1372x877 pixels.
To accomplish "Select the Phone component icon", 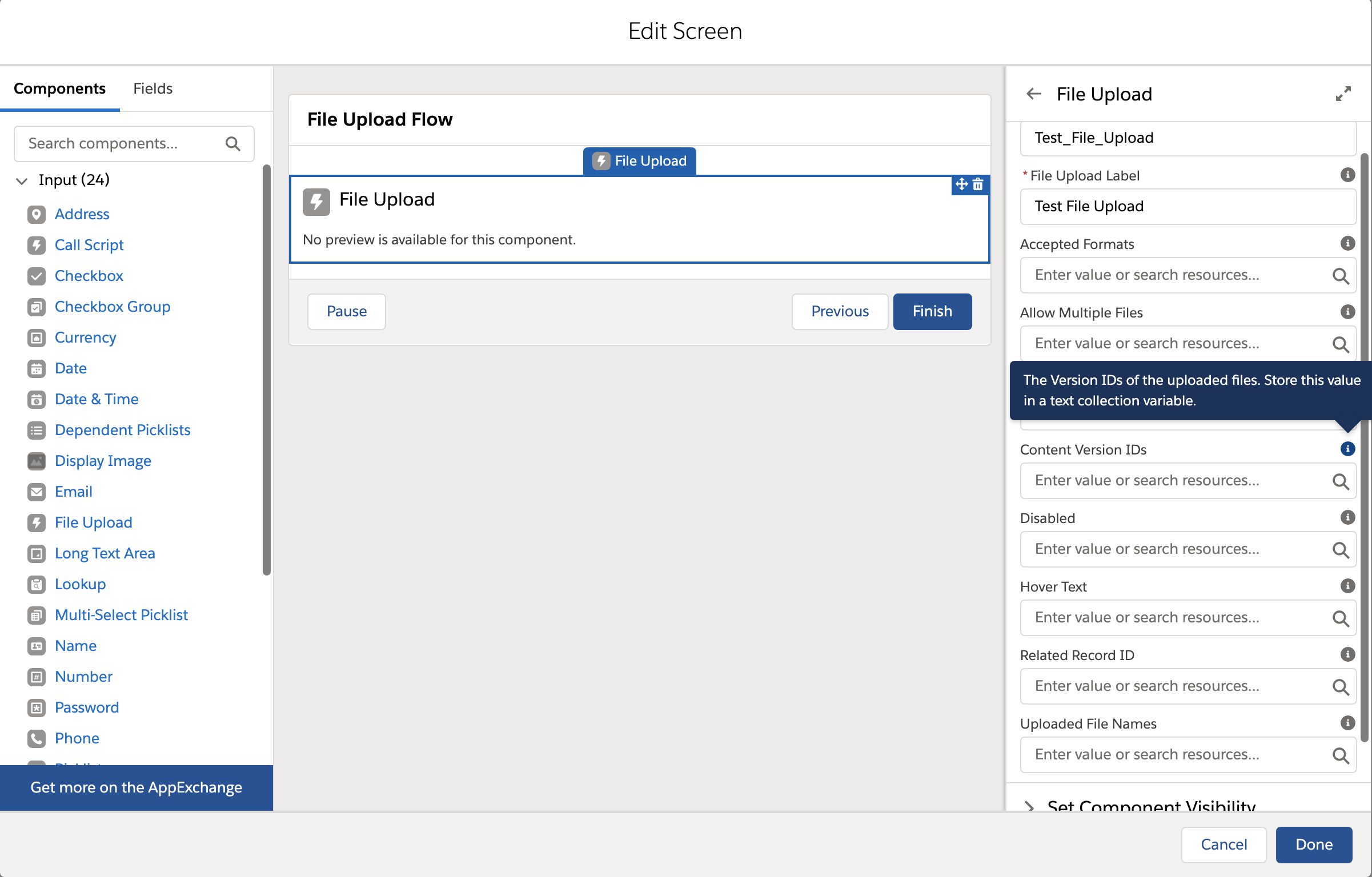I will (36, 738).
